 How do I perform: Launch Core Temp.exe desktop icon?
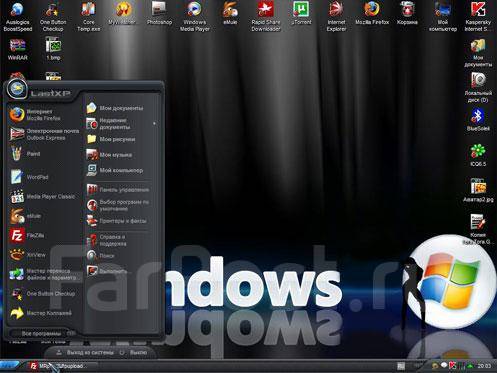coord(88,17)
